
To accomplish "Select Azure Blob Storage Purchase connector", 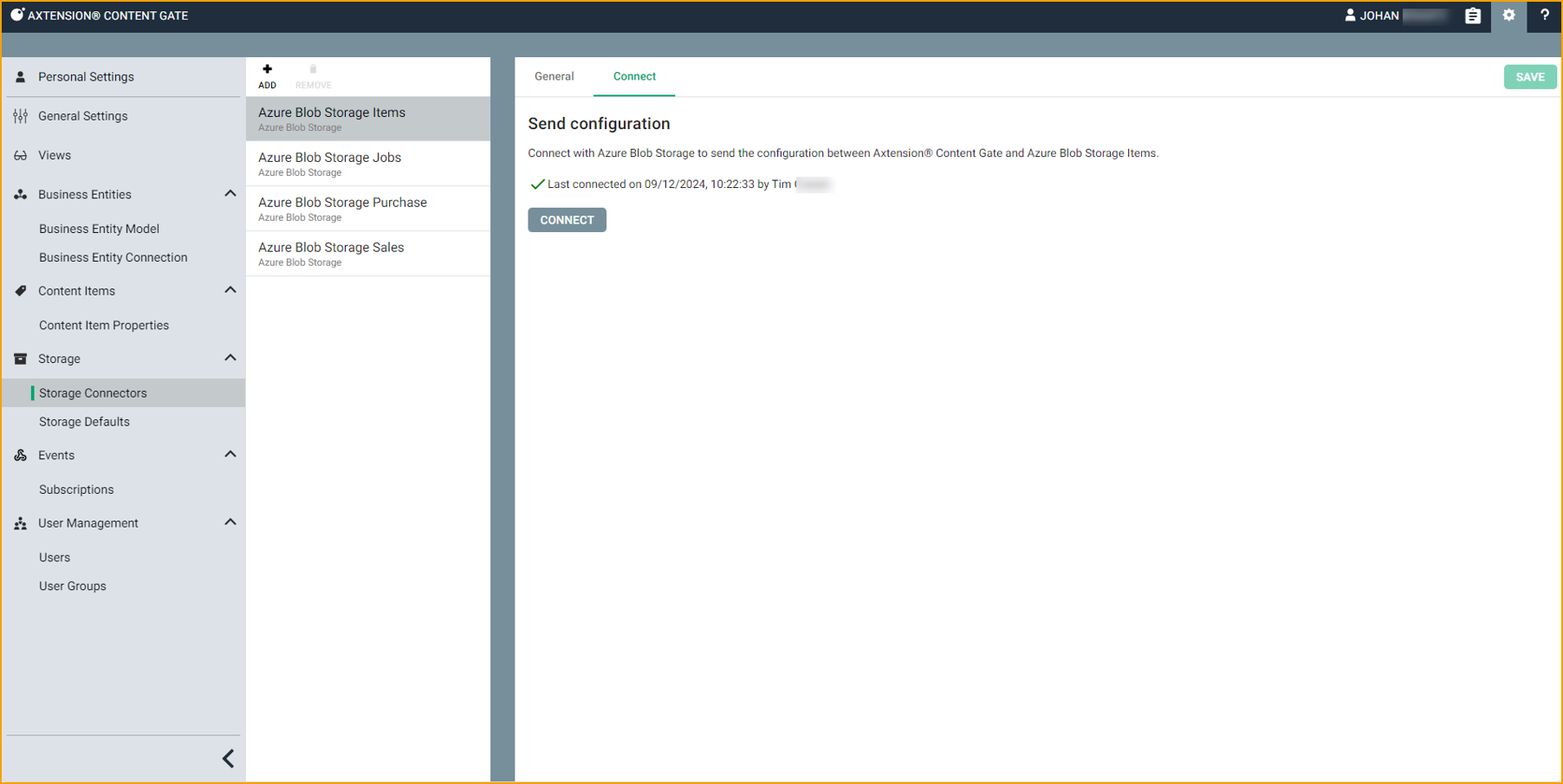I will (368, 209).
